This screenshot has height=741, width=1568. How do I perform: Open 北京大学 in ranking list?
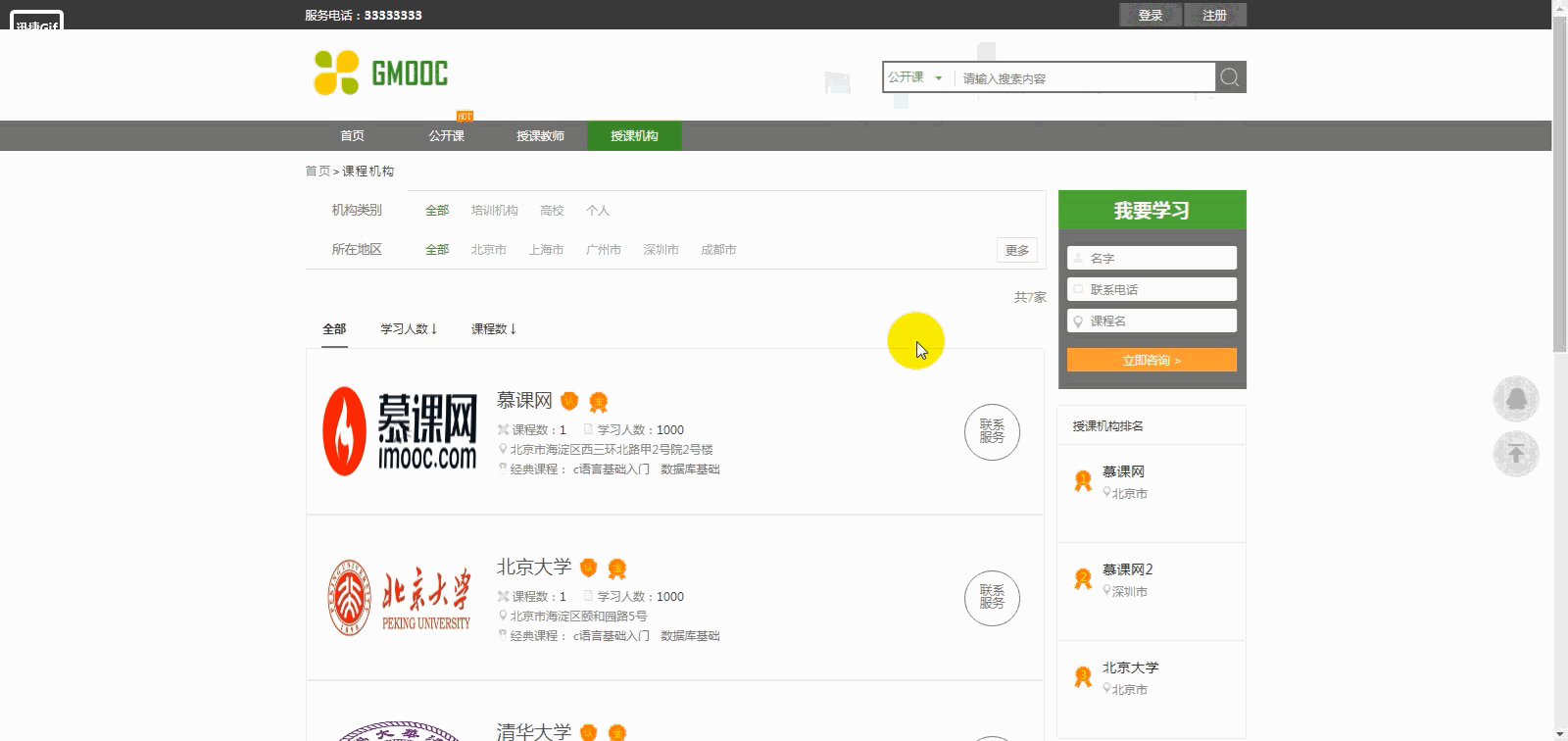click(x=1130, y=667)
